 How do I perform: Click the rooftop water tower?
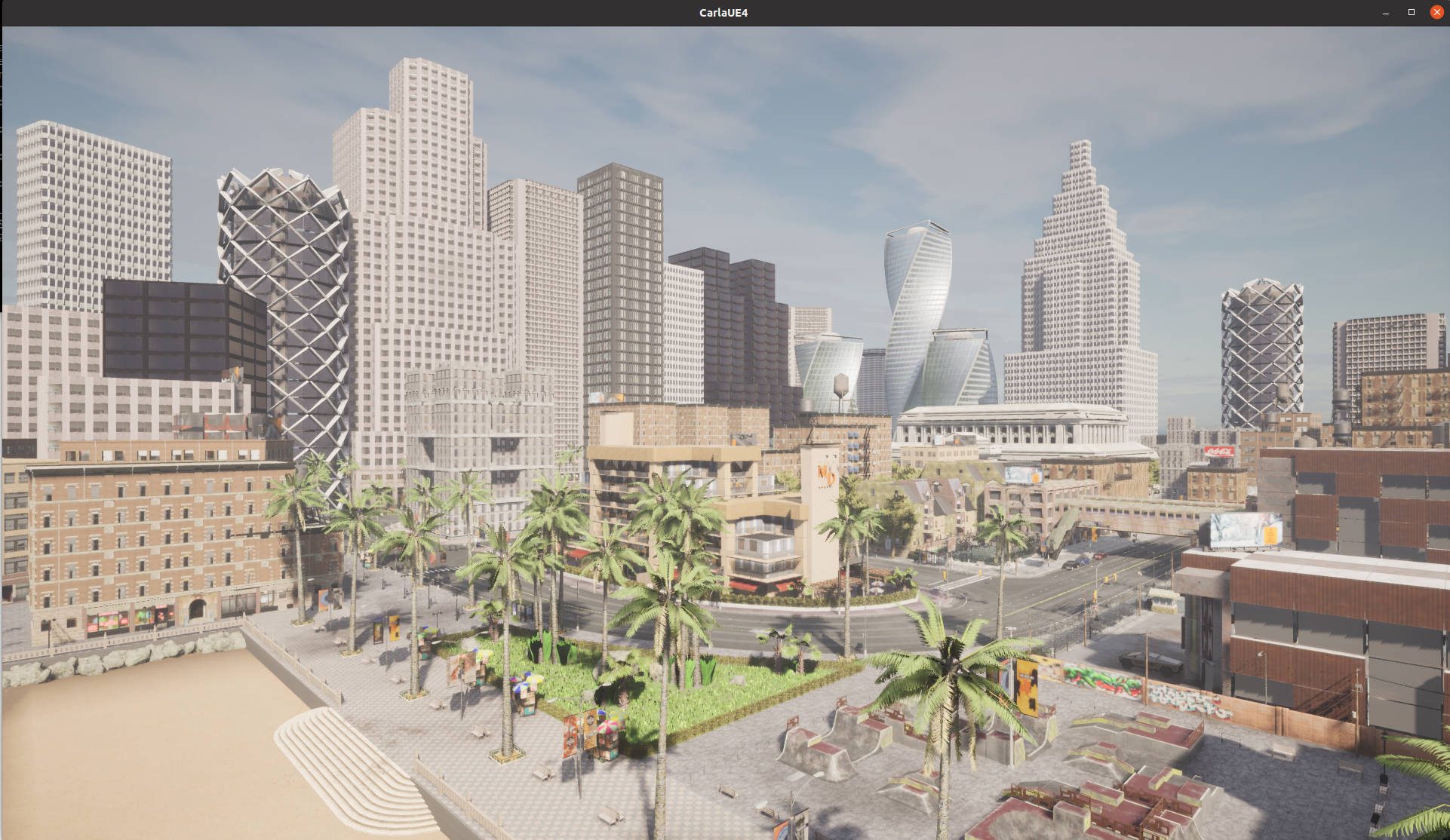pos(840,386)
